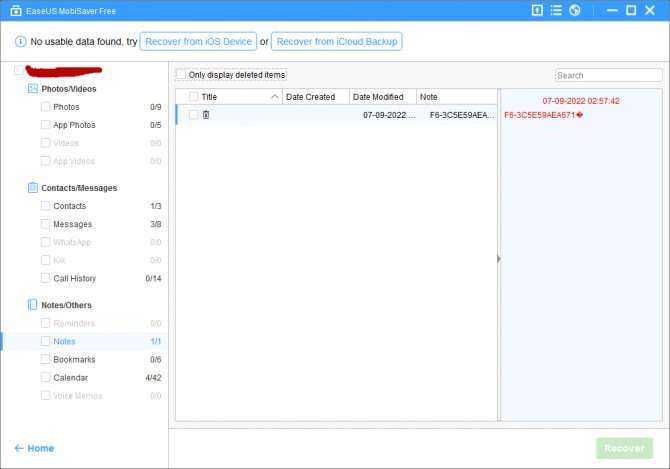This screenshot has height=469, width=670.
Task: Click the 07-09-2022 date modified cell
Action: tap(389, 115)
